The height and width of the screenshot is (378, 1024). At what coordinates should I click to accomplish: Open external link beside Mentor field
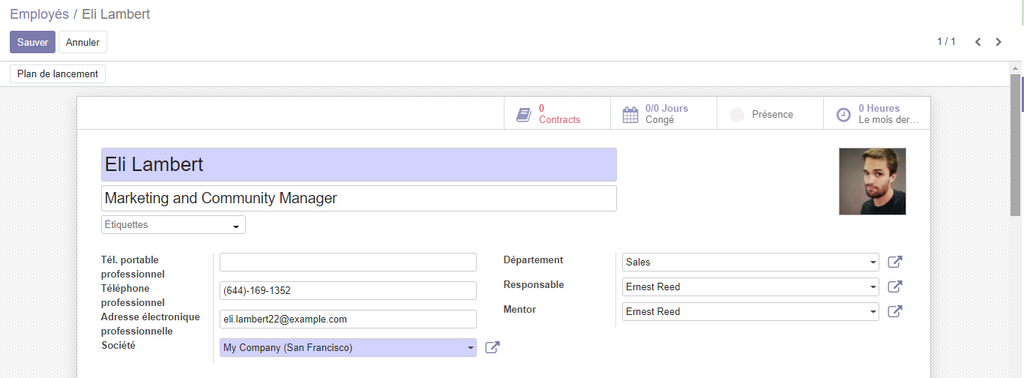(895, 311)
